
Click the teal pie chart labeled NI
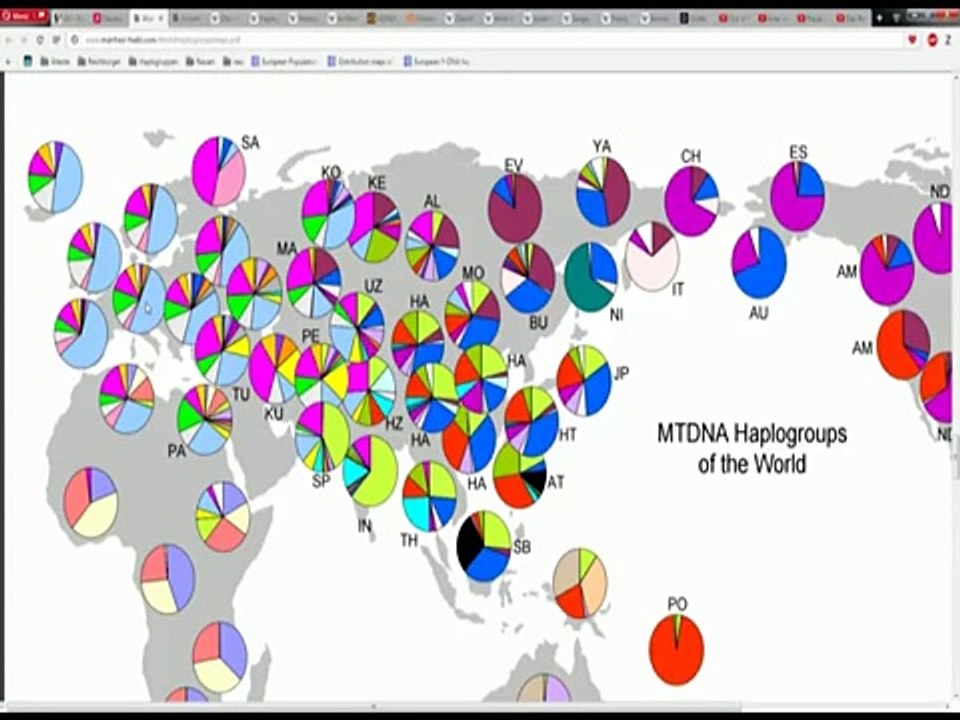591,277
